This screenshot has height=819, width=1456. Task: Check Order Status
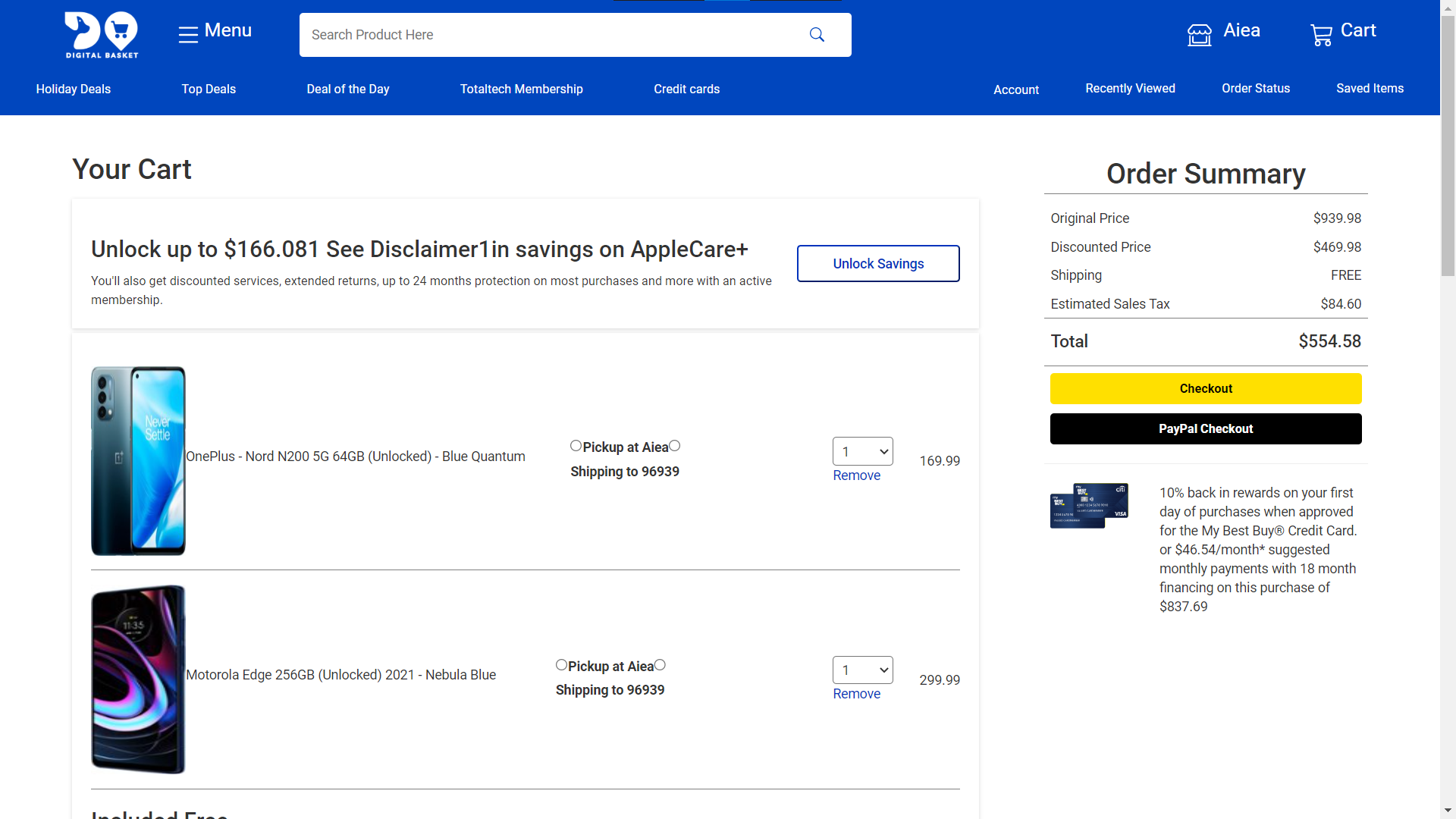pos(1256,88)
